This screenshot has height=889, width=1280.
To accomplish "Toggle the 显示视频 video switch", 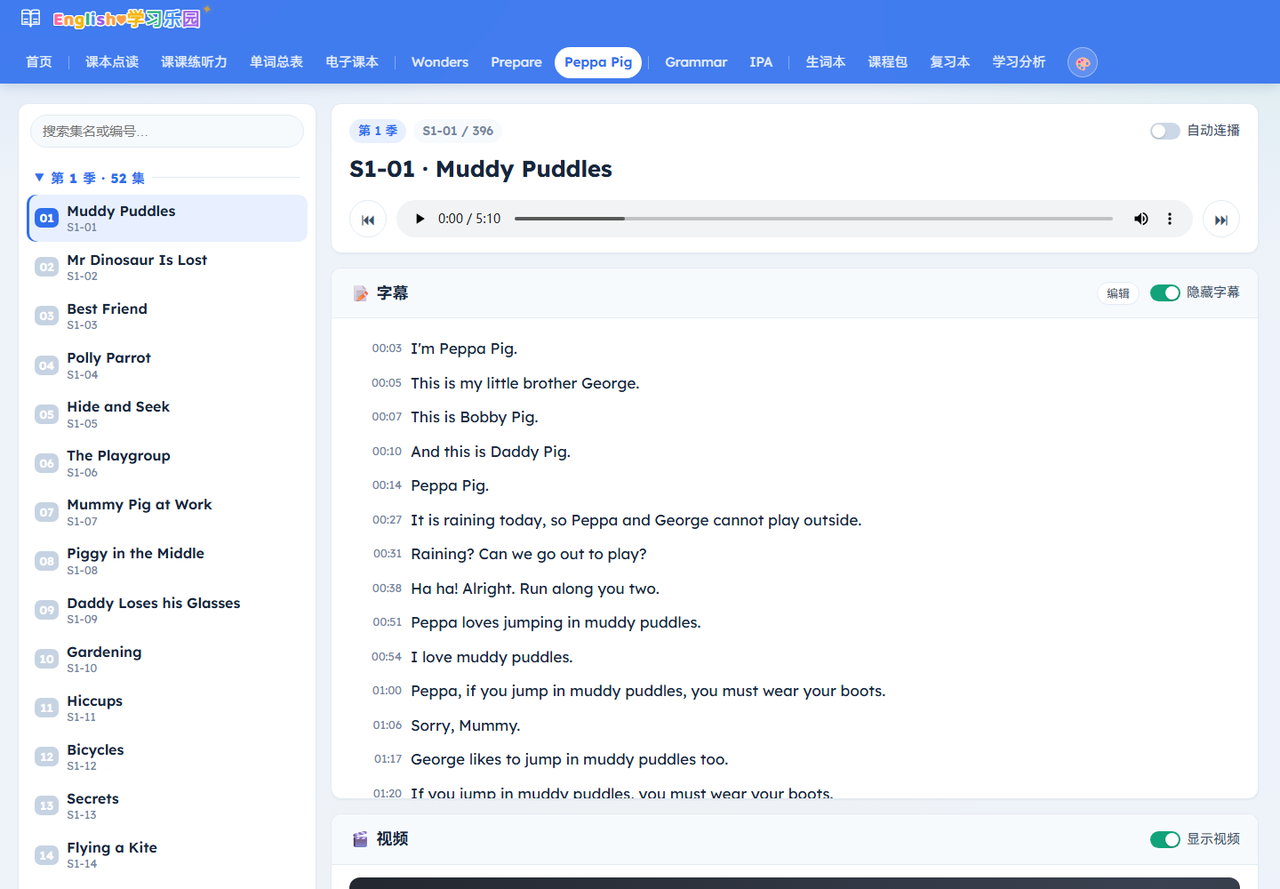I will pyautogui.click(x=1165, y=839).
